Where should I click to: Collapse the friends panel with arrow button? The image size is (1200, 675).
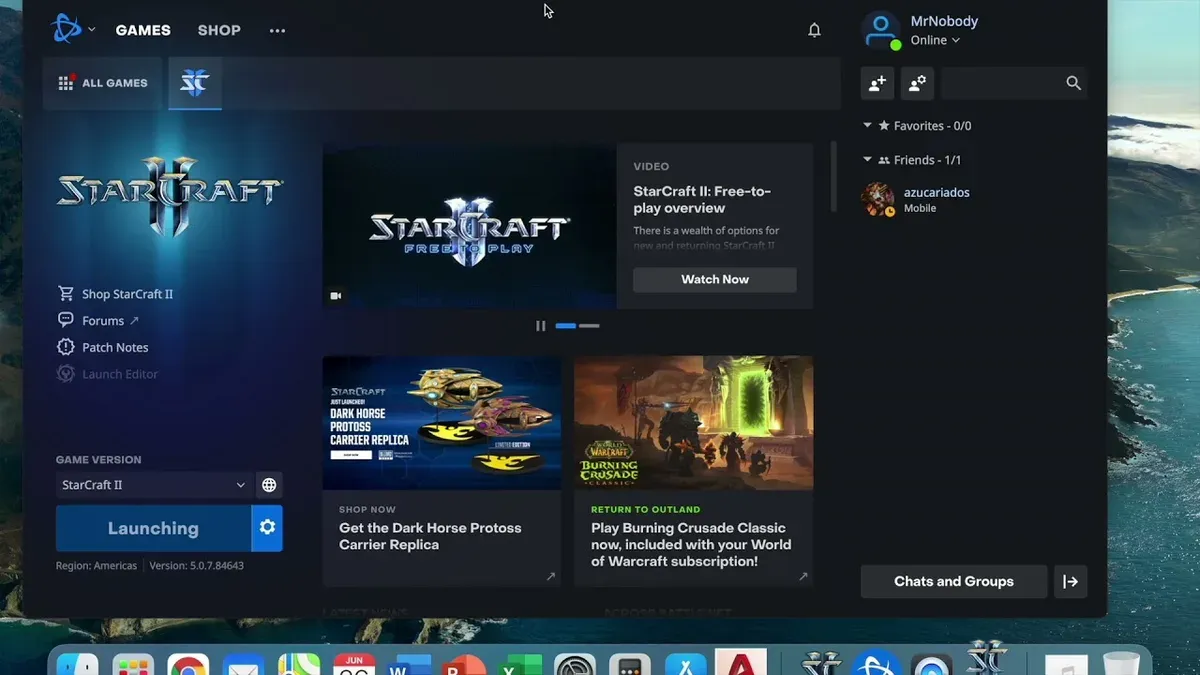pos(1070,581)
